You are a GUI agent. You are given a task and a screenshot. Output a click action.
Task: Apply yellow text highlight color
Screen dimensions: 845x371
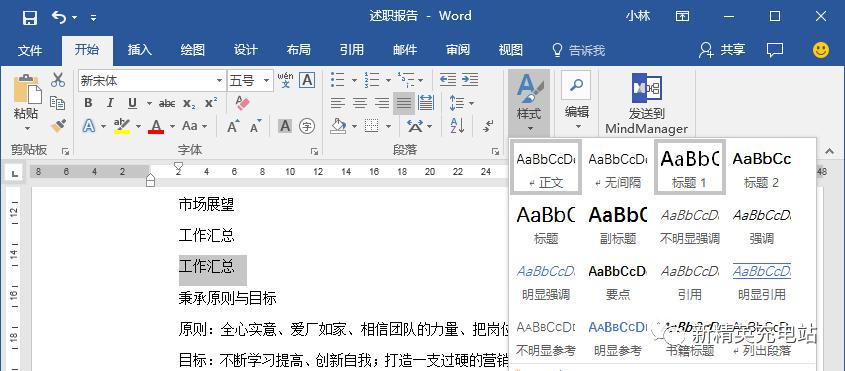pos(122,126)
